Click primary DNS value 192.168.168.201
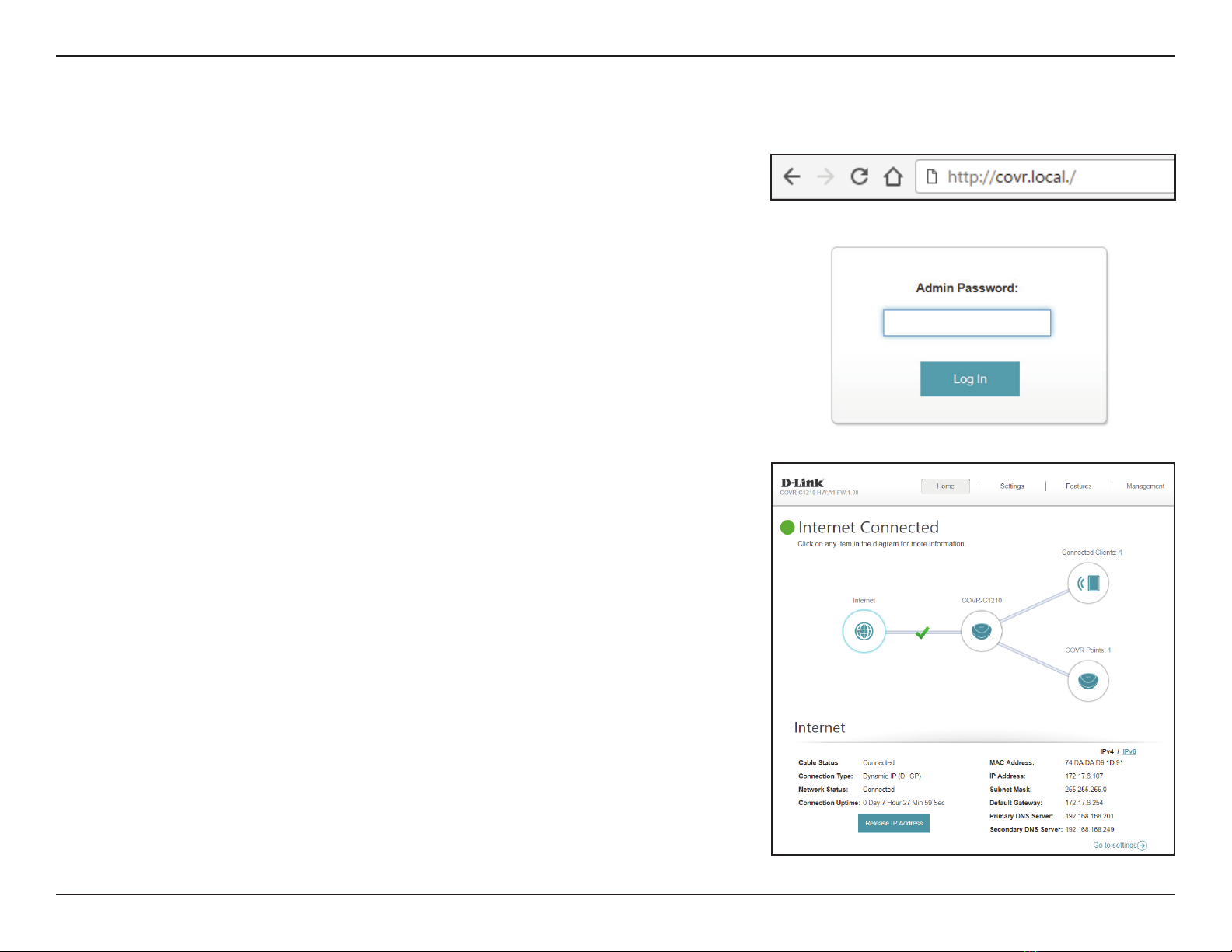 [1089, 816]
